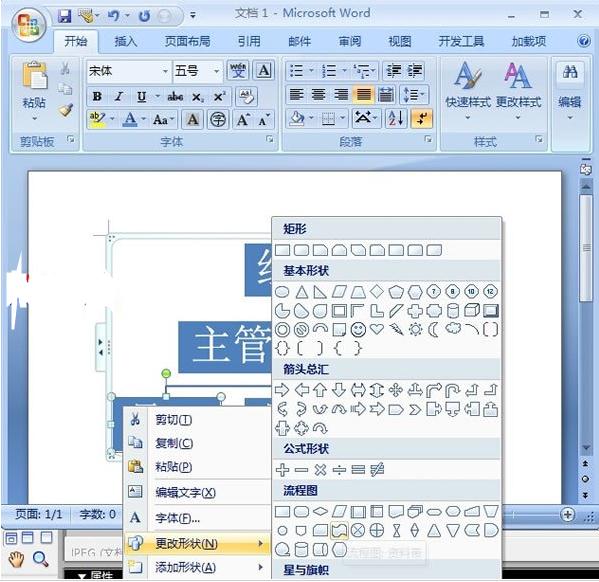Screen dimensions: 599x582
Task: Pick the flowchart decision diamond
Action: click(x=320, y=511)
